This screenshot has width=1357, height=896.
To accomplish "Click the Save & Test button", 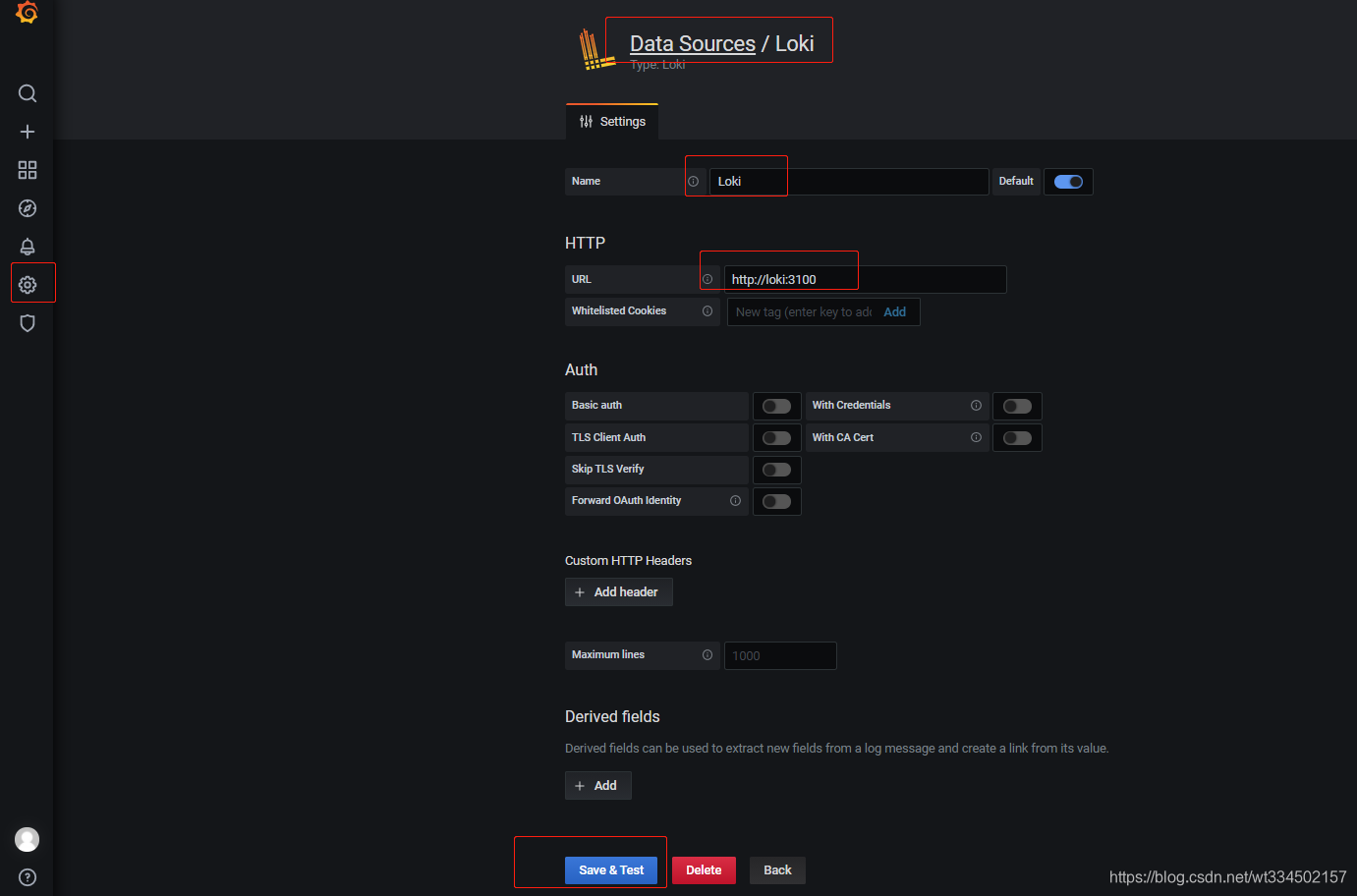I will click(x=611, y=870).
